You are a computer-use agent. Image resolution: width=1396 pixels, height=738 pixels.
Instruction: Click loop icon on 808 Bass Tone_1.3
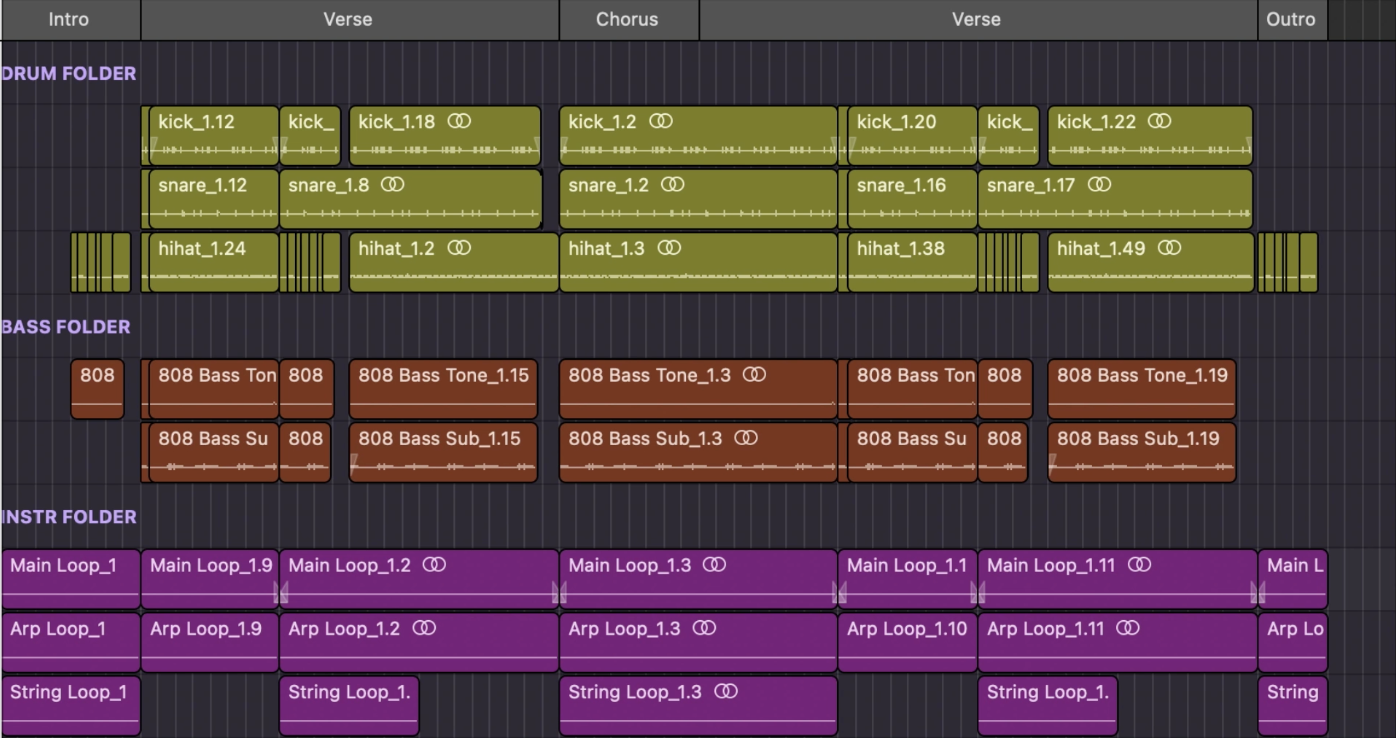point(755,375)
